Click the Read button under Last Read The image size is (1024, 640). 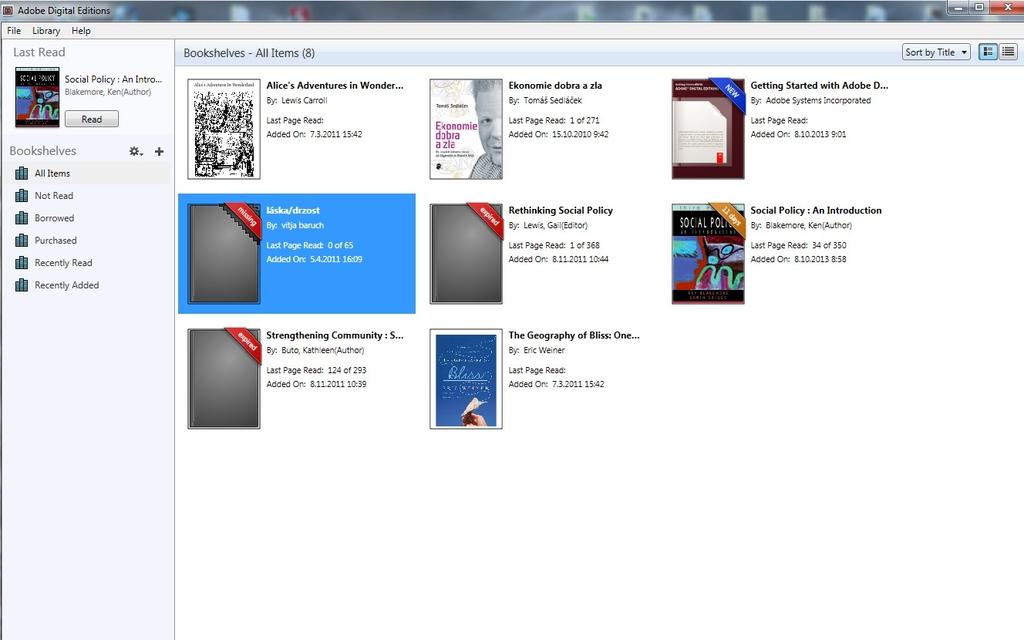91,119
